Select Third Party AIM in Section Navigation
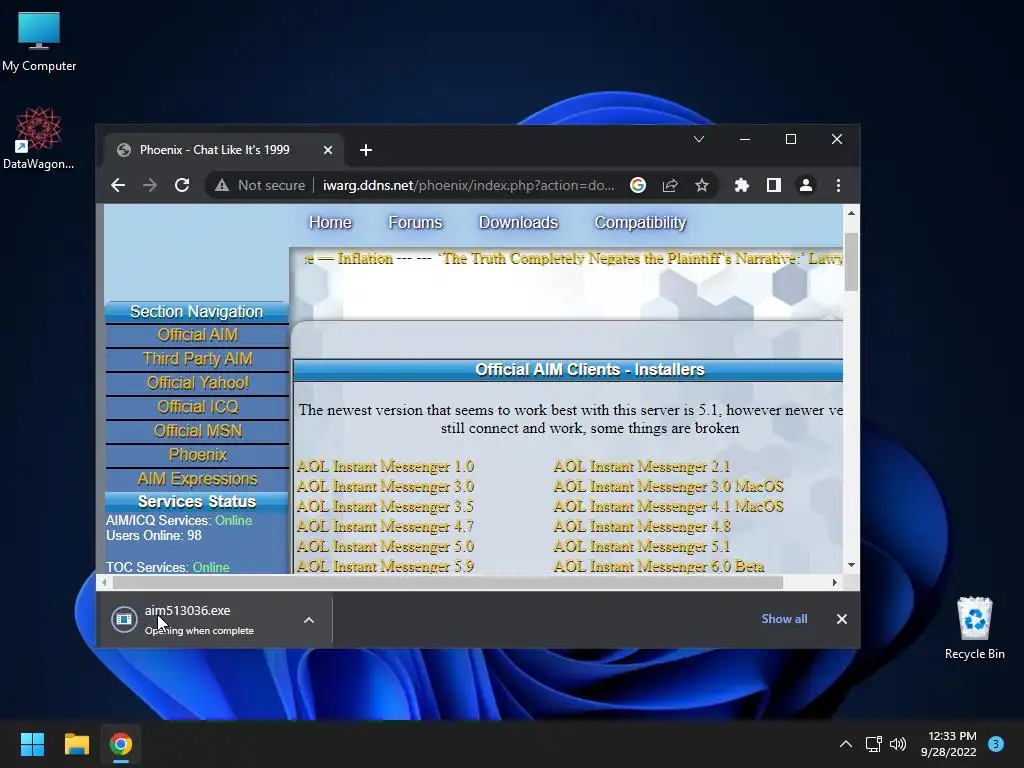1024x768 pixels. tap(197, 359)
